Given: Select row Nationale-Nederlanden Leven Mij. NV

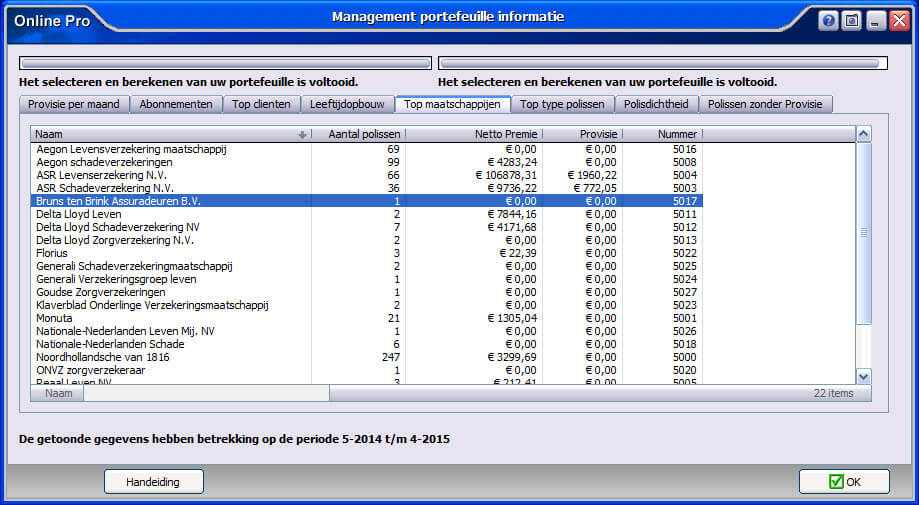Looking at the screenshot, I should 367,331.
